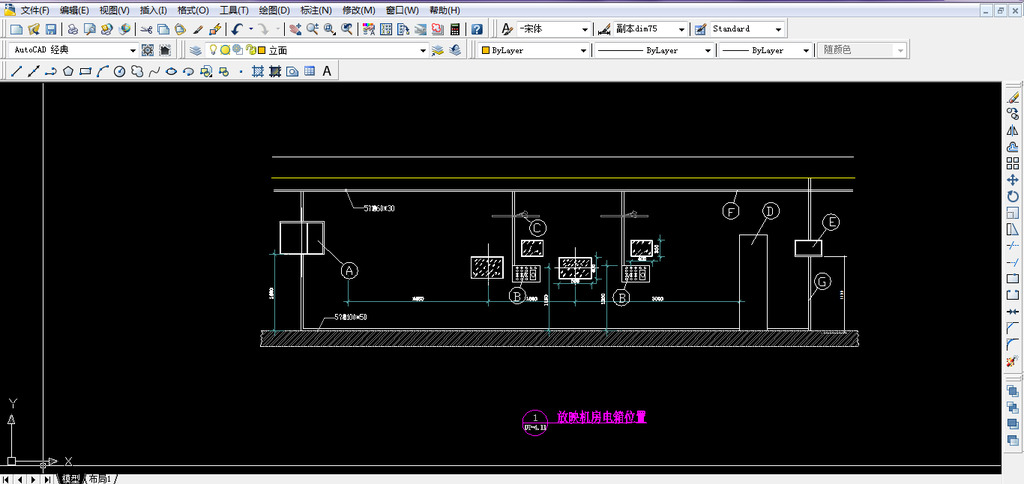
Task: Select the Polygon drawing tool
Action: click(x=68, y=71)
